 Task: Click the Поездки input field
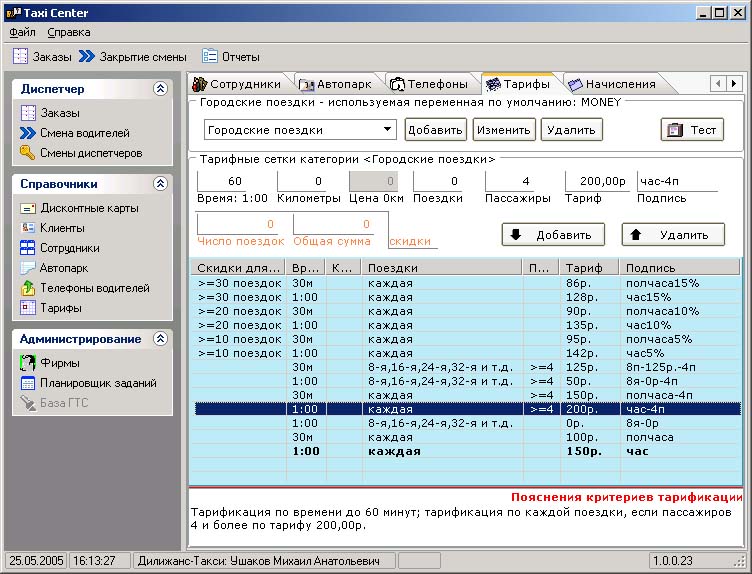[x=439, y=181]
